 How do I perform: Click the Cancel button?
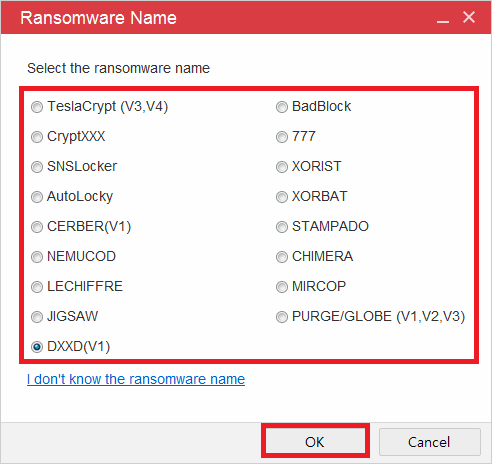[x=430, y=442]
